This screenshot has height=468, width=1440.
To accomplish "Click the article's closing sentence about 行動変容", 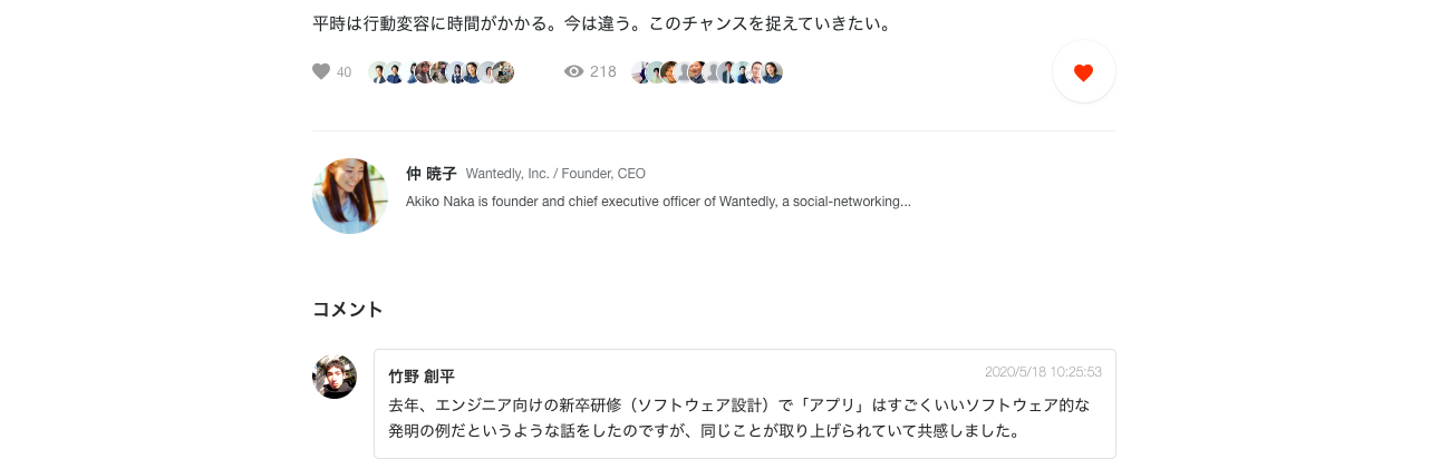I will 601,23.
